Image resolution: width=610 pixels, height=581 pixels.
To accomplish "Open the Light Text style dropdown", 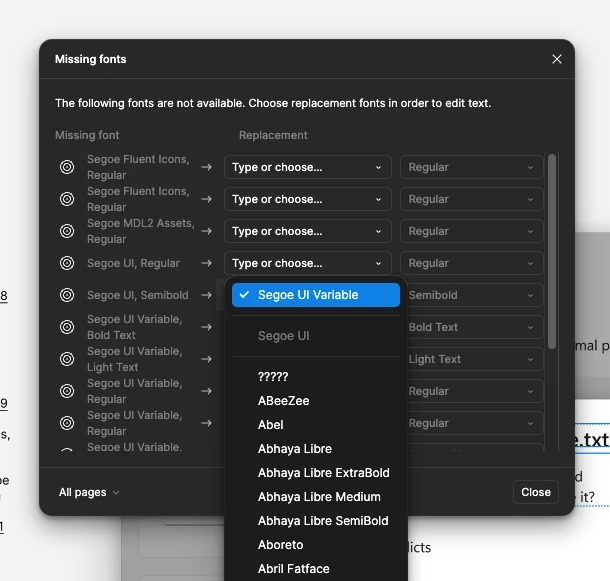I will [x=475, y=359].
